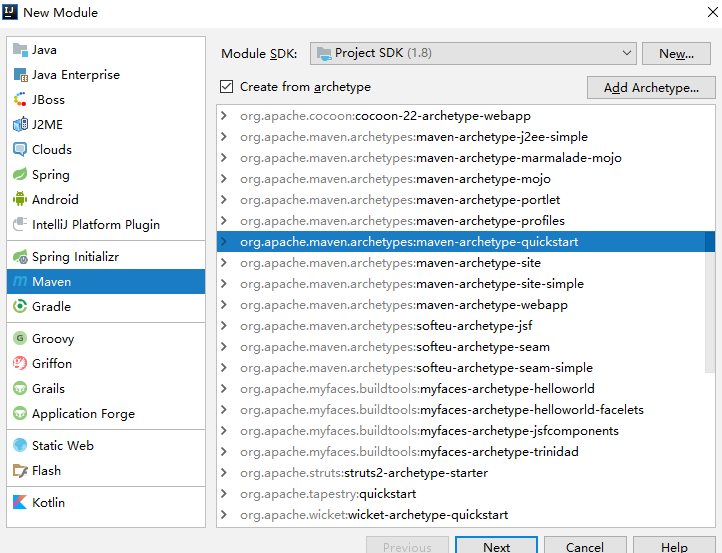Select the Static Web globe icon
722x553 pixels.
pos(20,445)
